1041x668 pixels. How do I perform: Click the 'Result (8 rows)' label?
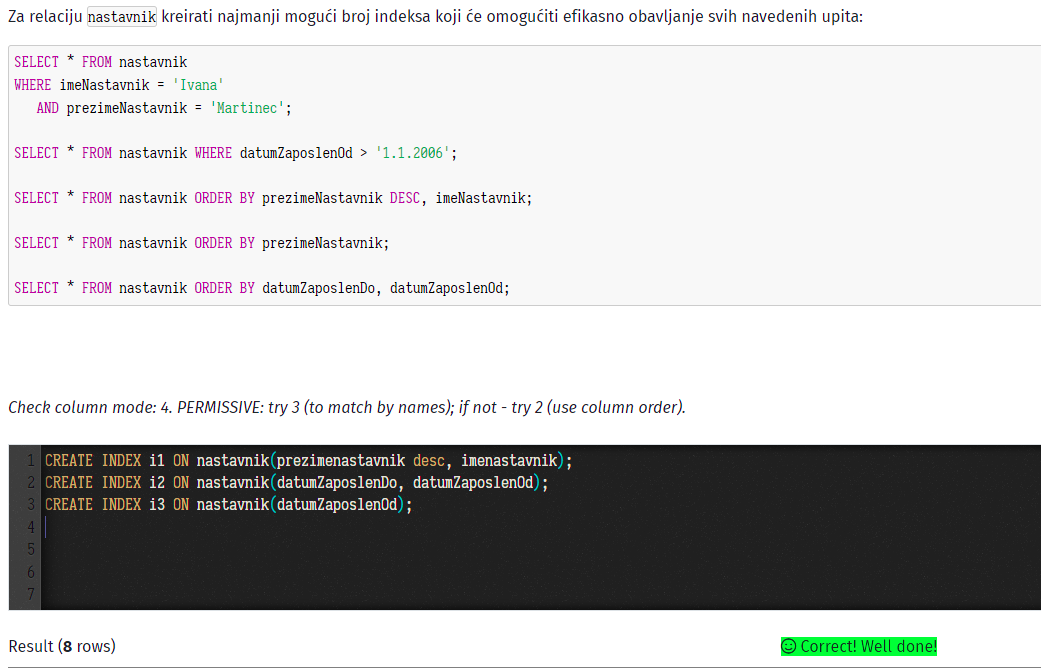tap(62, 646)
